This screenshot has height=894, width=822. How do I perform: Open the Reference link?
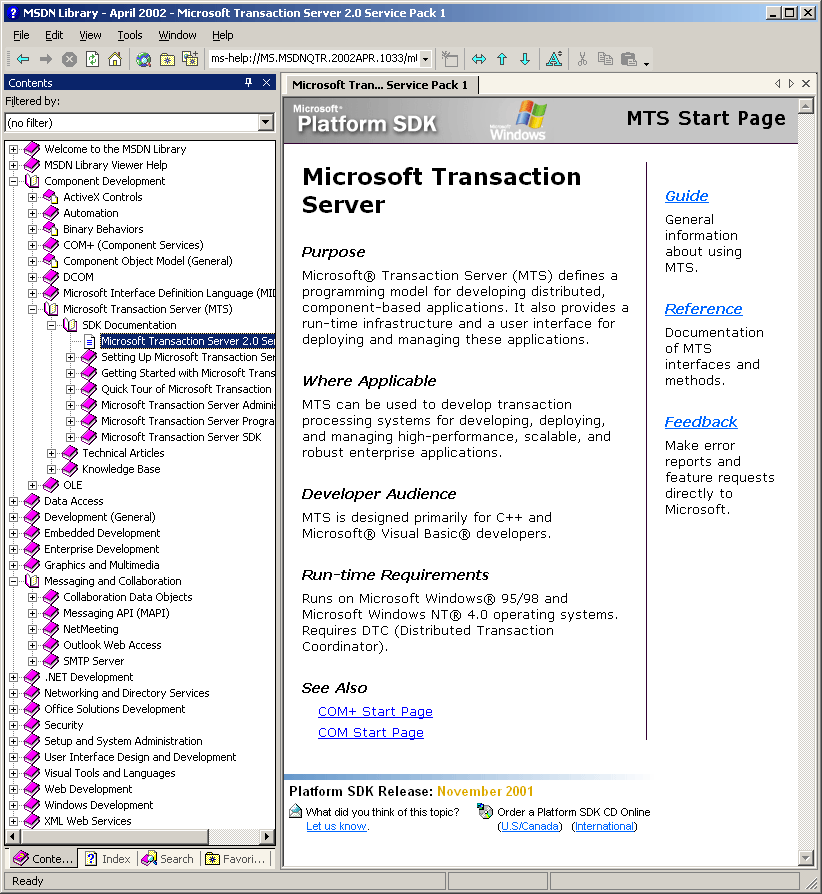[703, 309]
